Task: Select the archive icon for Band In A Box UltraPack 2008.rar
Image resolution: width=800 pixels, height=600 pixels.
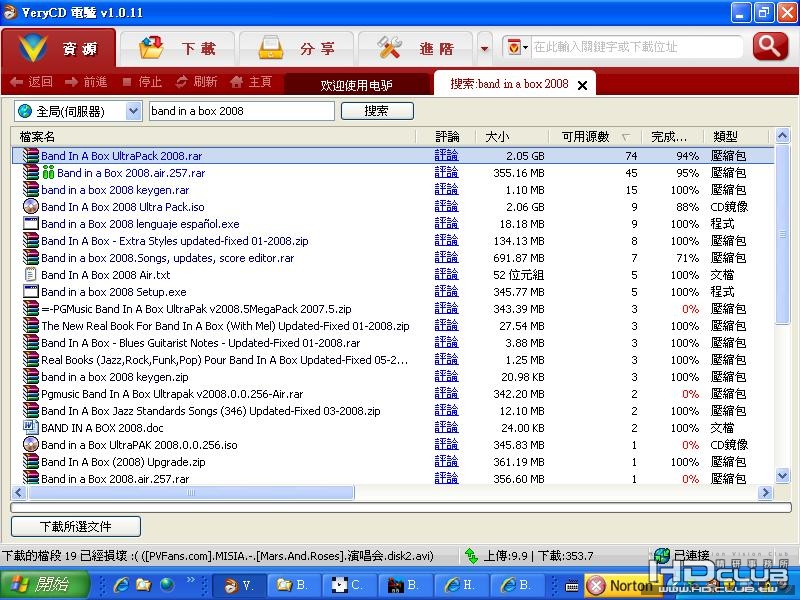Action: (x=31, y=156)
